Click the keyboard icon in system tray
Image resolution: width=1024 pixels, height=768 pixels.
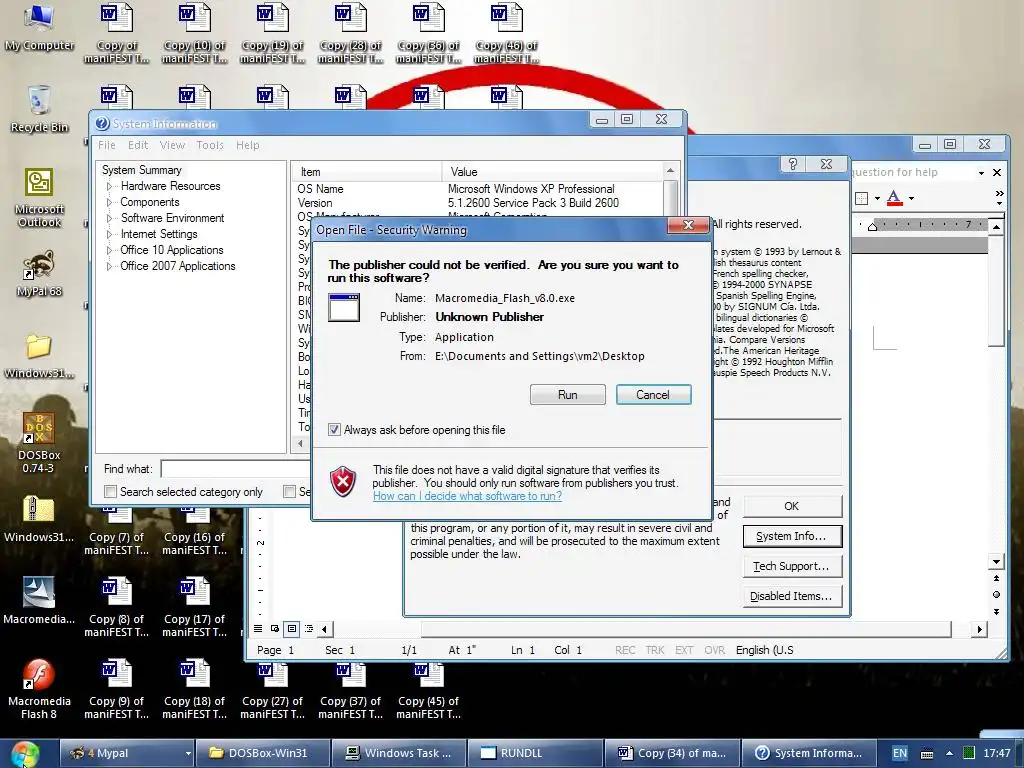pyautogui.click(x=926, y=754)
